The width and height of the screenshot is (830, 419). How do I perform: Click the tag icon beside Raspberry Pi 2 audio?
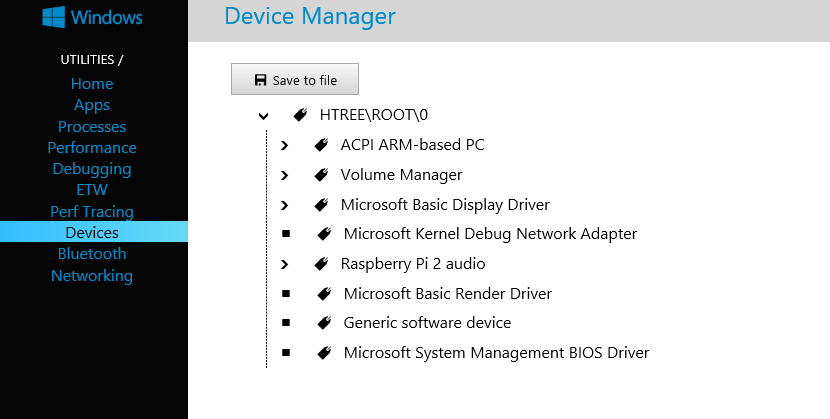pos(321,263)
